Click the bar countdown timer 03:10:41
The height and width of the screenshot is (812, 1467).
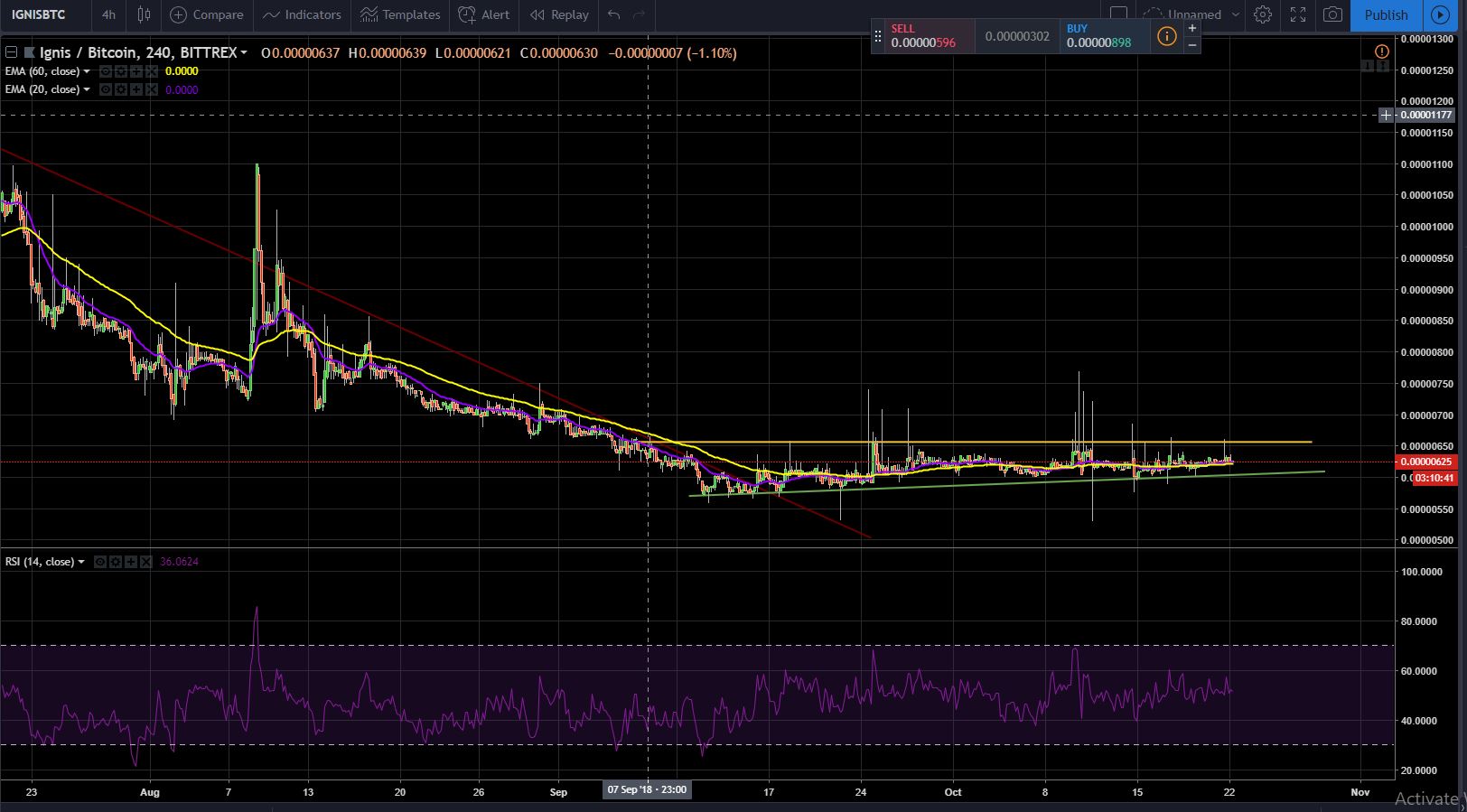1434,478
